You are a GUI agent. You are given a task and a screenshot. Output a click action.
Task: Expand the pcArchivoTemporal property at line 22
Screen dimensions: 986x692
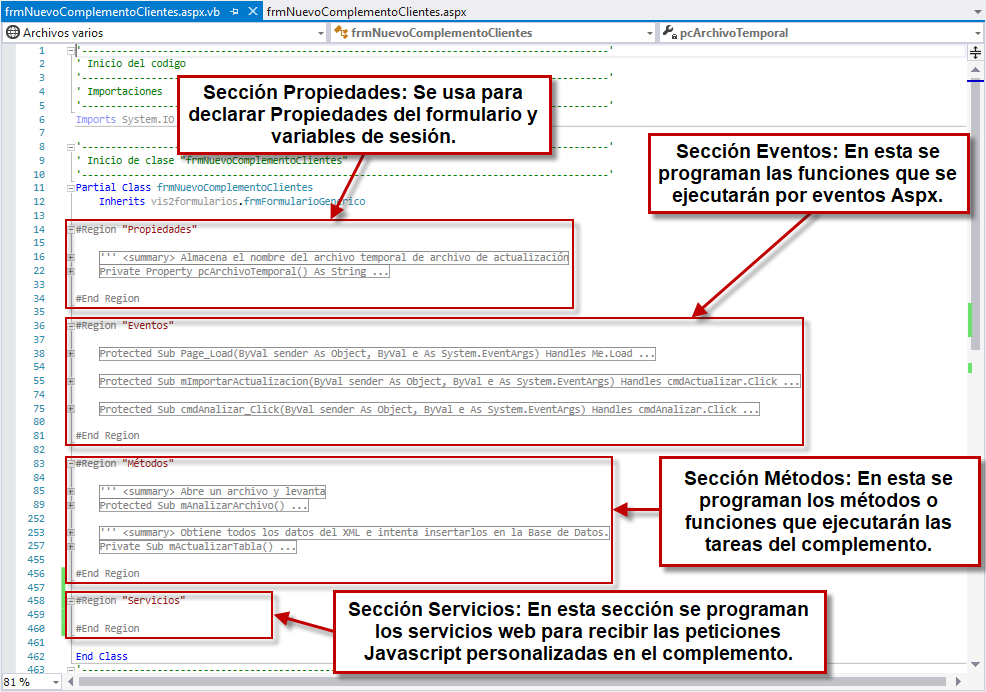[x=70, y=271]
